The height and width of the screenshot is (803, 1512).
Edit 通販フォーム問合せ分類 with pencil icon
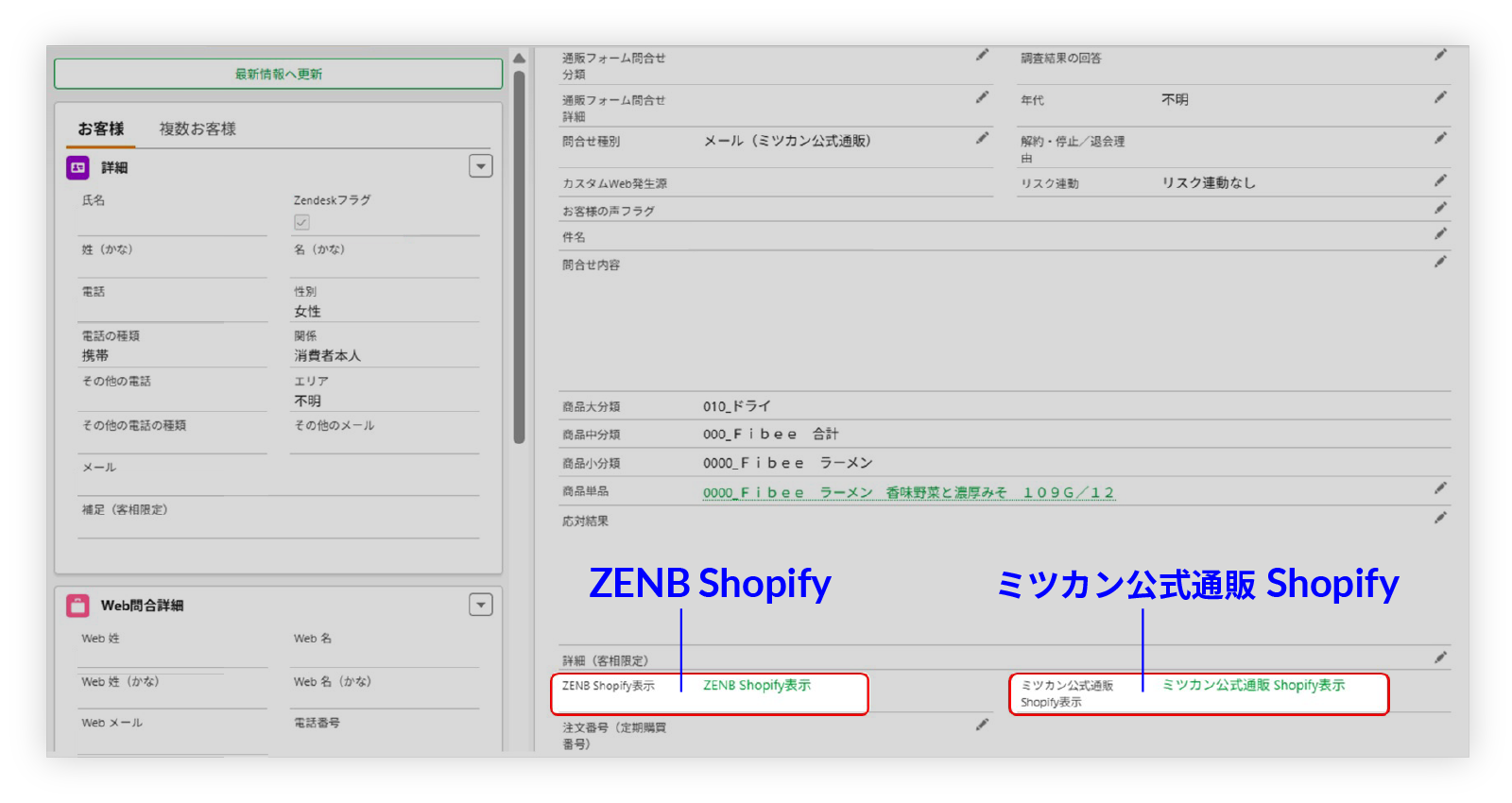tap(982, 56)
